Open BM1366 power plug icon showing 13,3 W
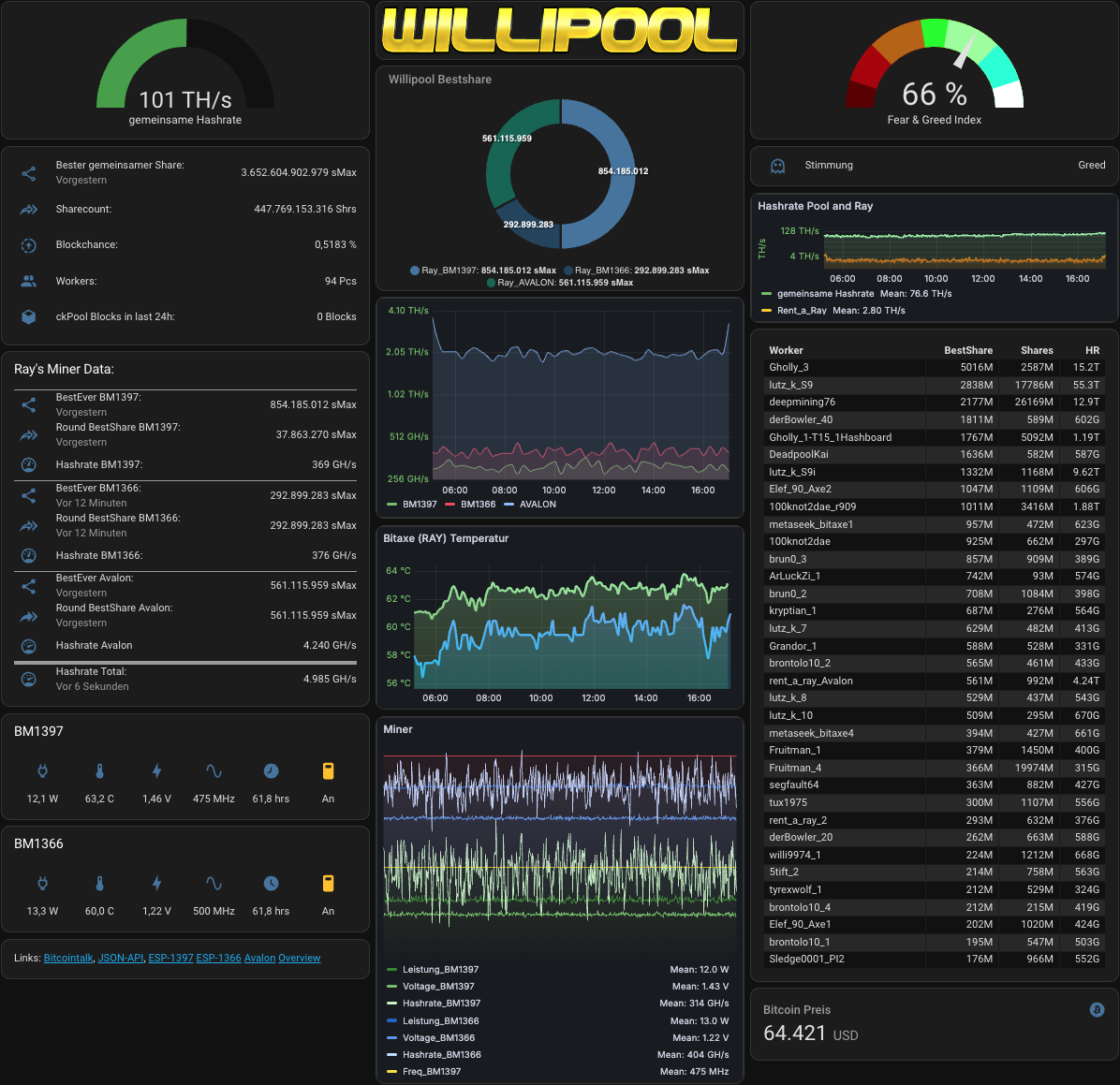The height and width of the screenshot is (1085, 1120). pos(43,884)
